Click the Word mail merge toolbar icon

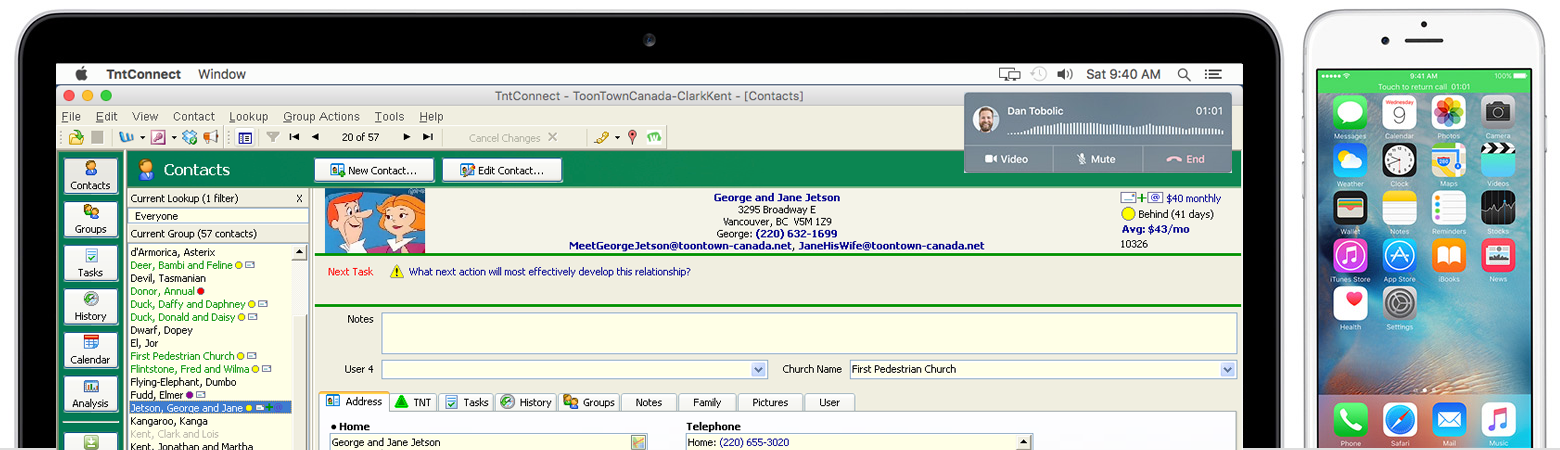127,137
